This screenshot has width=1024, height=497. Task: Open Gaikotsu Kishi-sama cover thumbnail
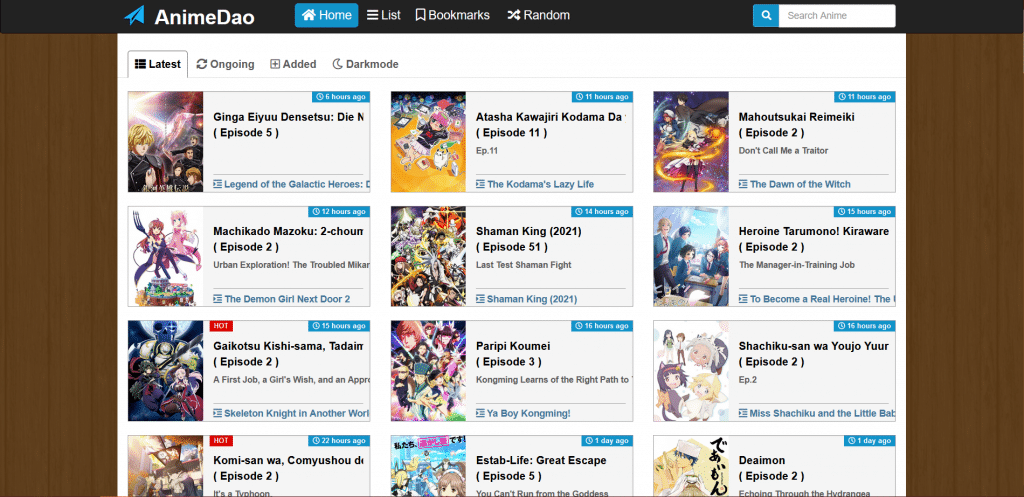[166, 371]
